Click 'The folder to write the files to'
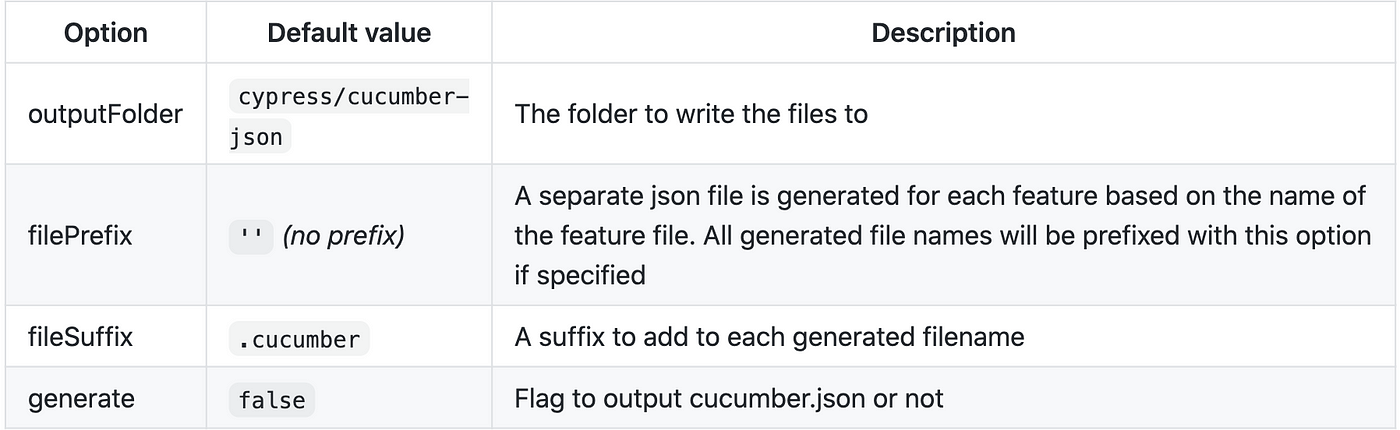Screen dimensions: 1400x430 (691, 114)
